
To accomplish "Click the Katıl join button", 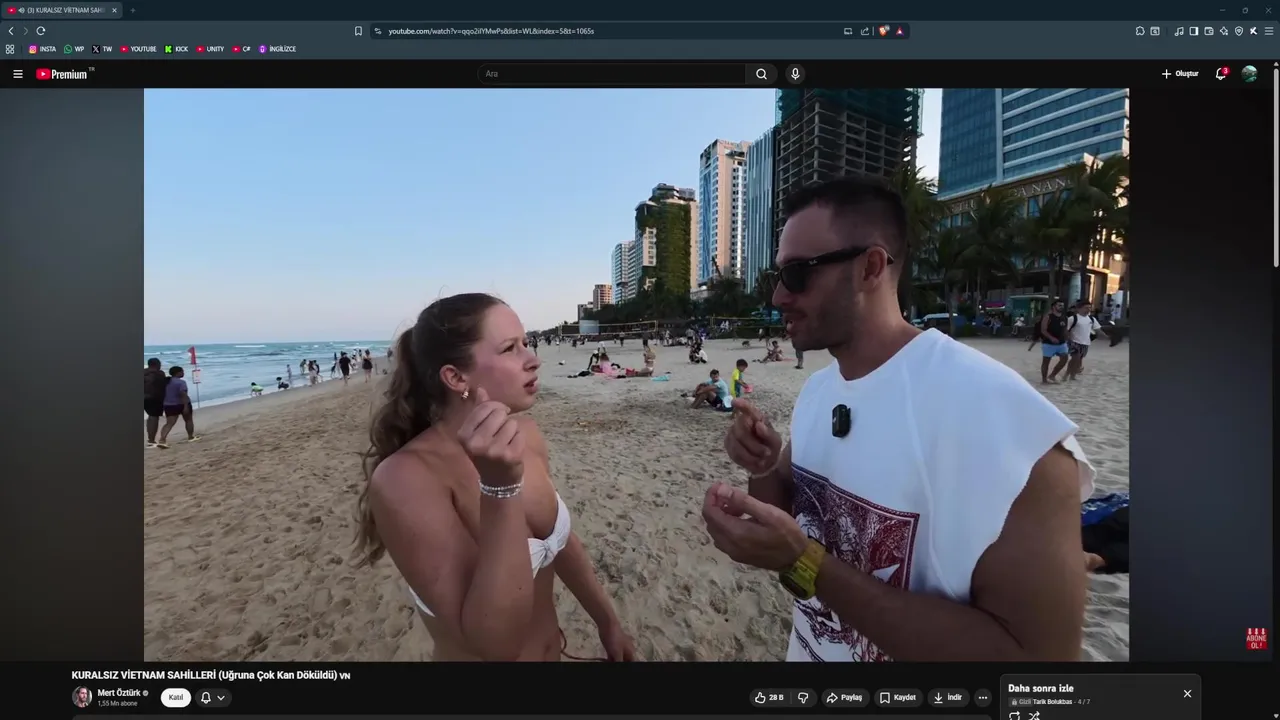I will point(176,697).
